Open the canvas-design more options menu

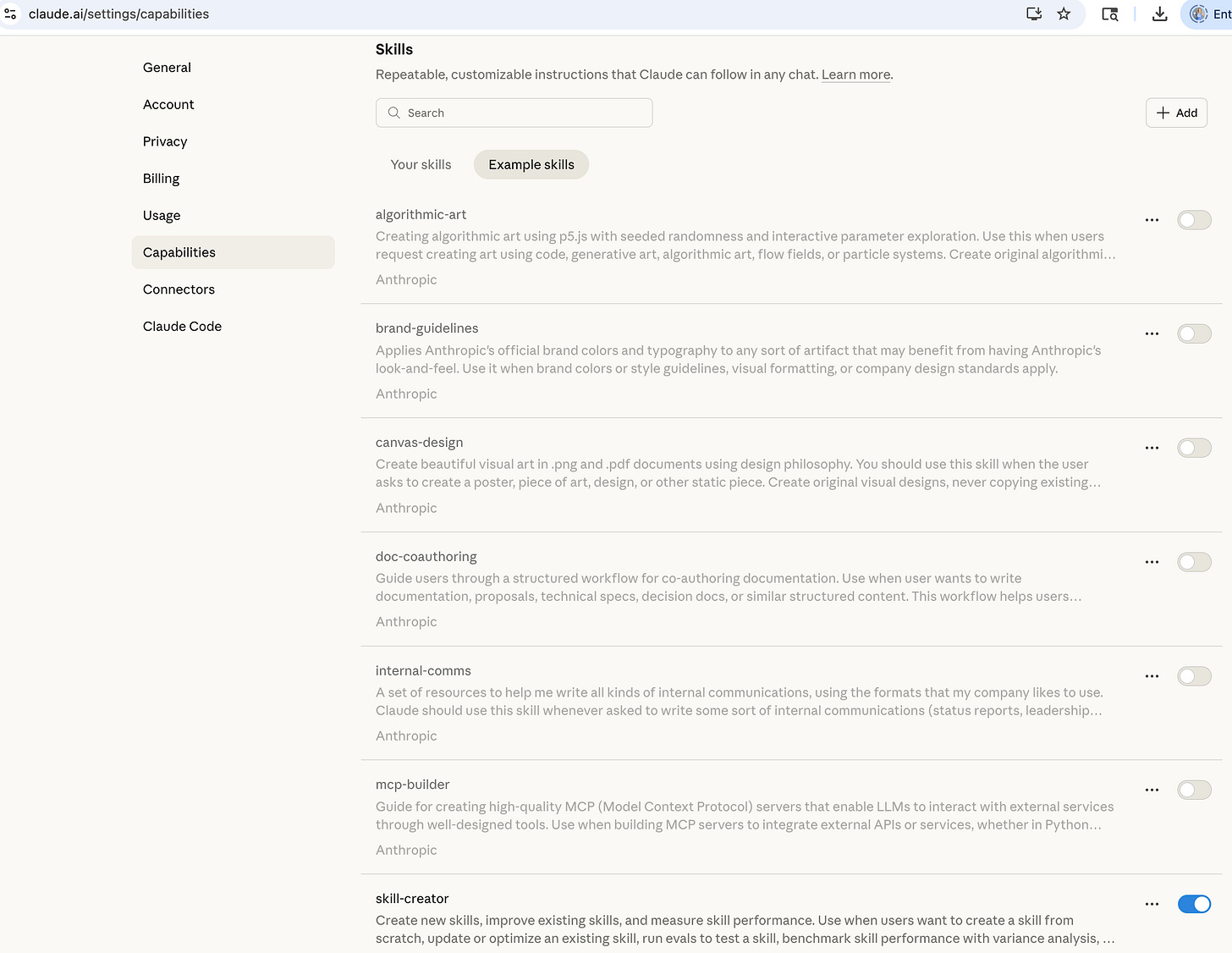pyautogui.click(x=1152, y=449)
